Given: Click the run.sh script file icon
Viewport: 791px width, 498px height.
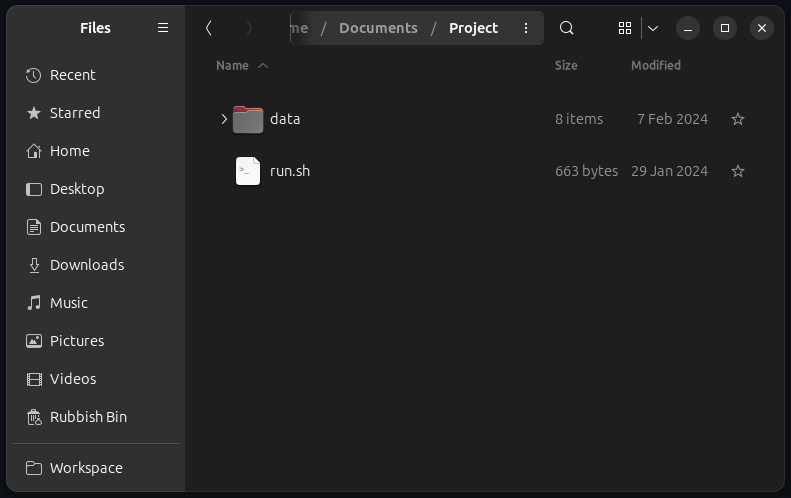Looking at the screenshot, I should [x=247, y=171].
